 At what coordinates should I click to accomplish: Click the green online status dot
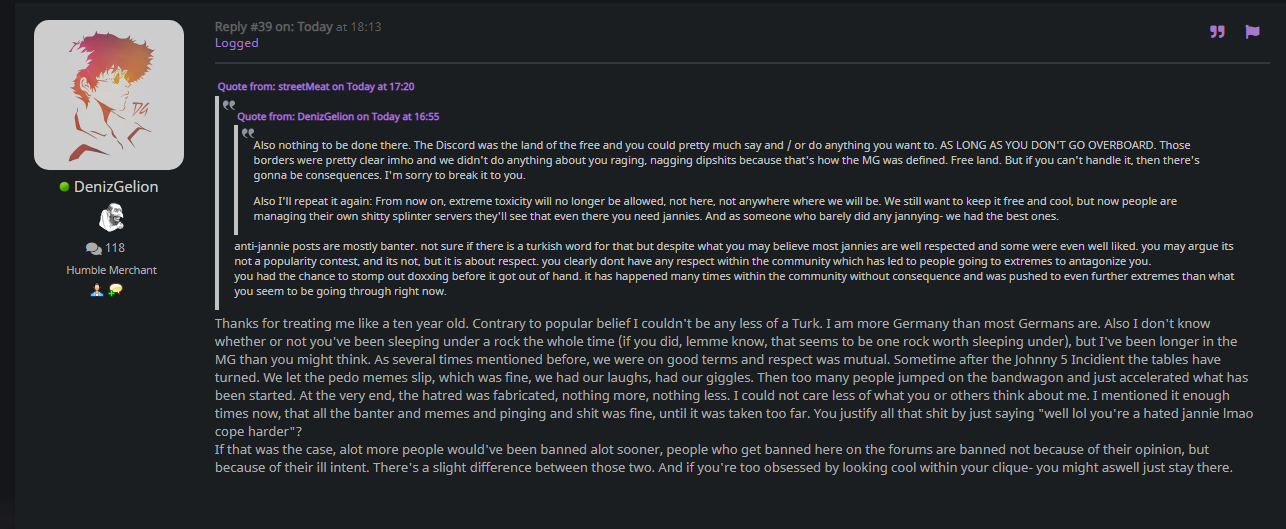[x=64, y=187]
